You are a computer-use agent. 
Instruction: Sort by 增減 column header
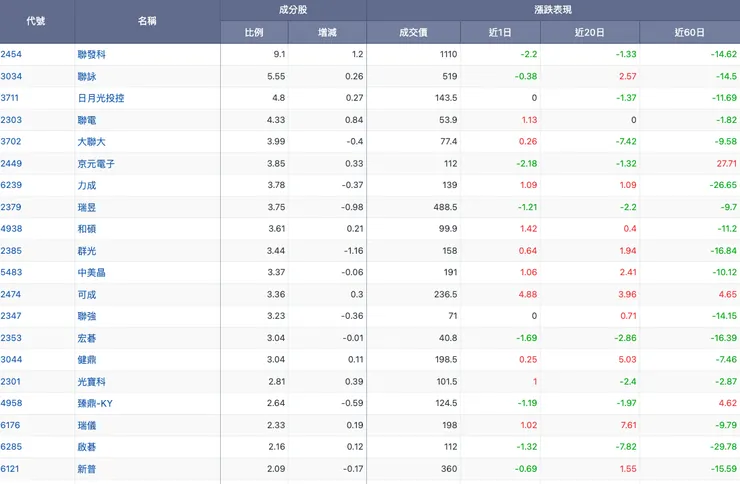point(327,33)
